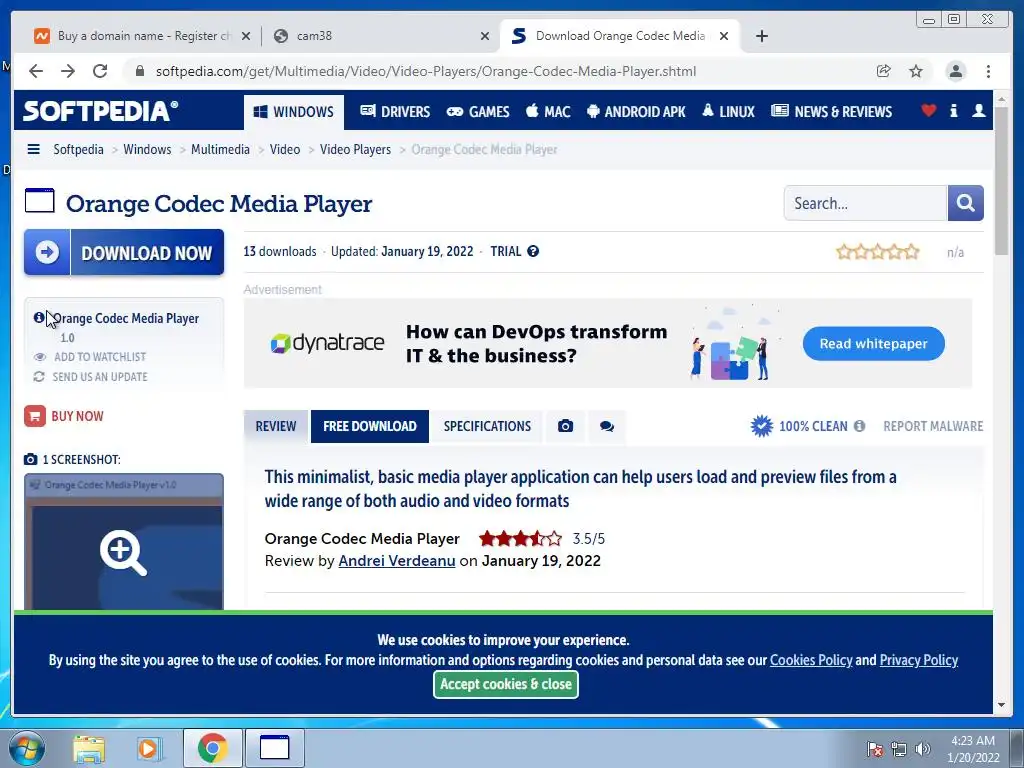
Task: Go to Video breadcrumb link
Action: (285, 150)
